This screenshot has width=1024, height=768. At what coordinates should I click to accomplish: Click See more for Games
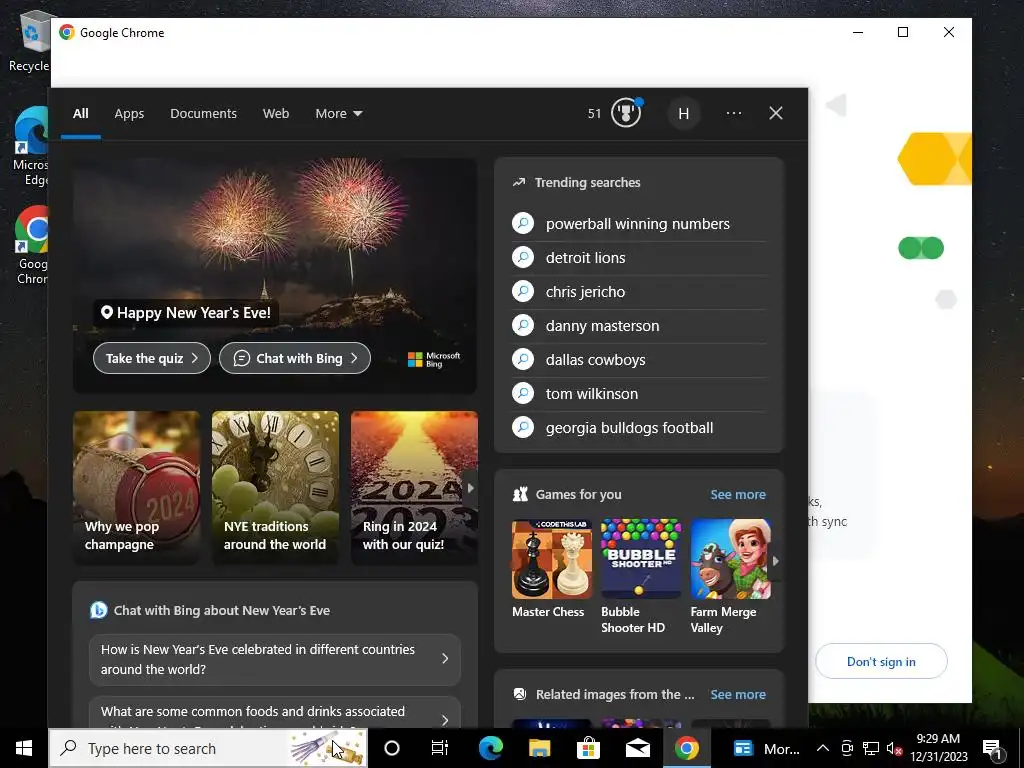(x=738, y=494)
